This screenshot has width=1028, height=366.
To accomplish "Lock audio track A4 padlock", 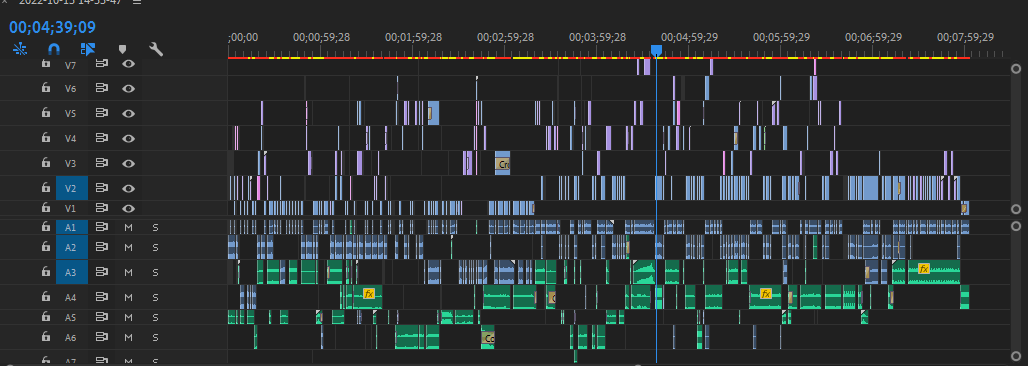I will 46,296.
